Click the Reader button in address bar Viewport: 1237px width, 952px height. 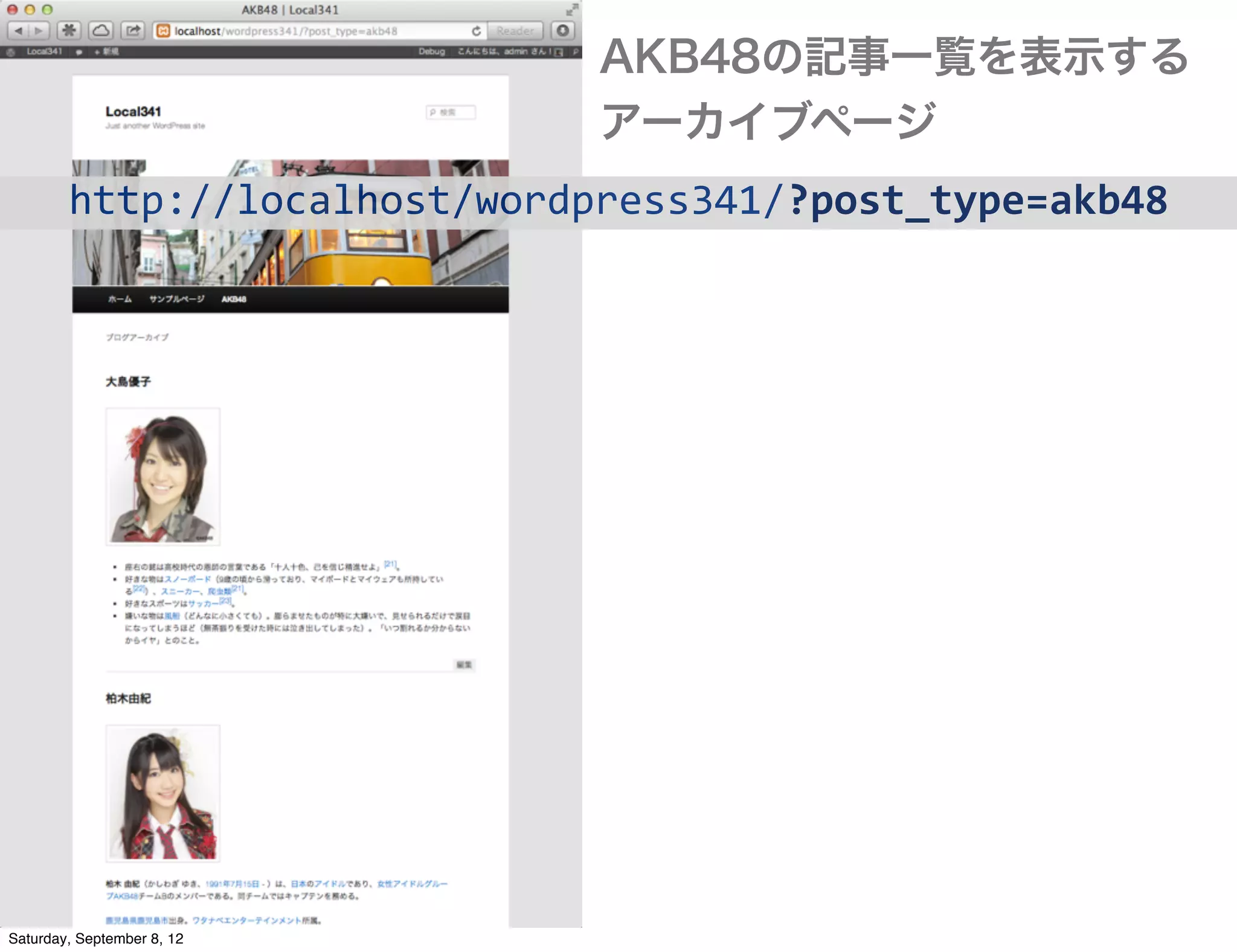[x=515, y=31]
